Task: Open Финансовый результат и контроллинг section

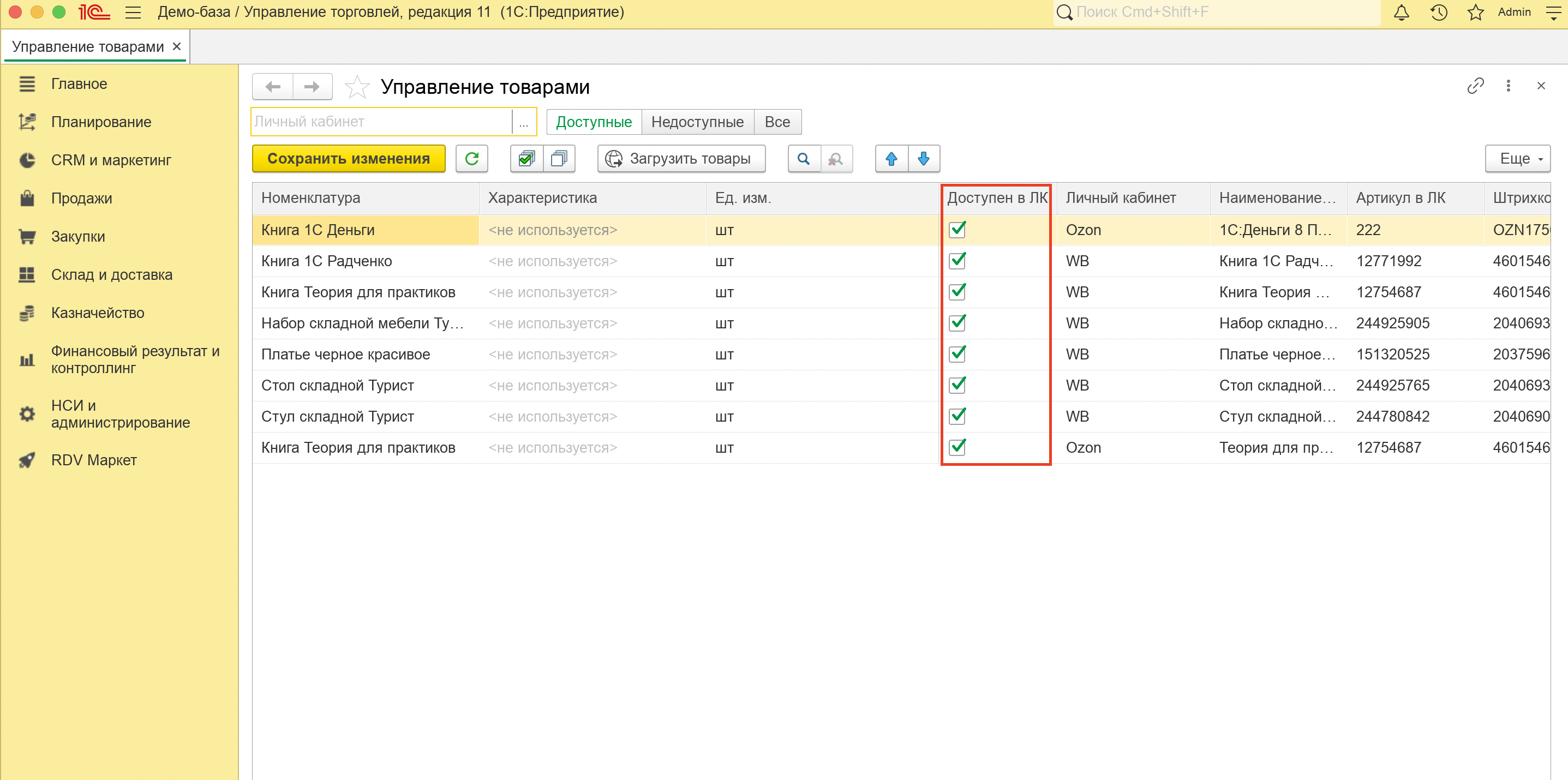Action: point(119,359)
